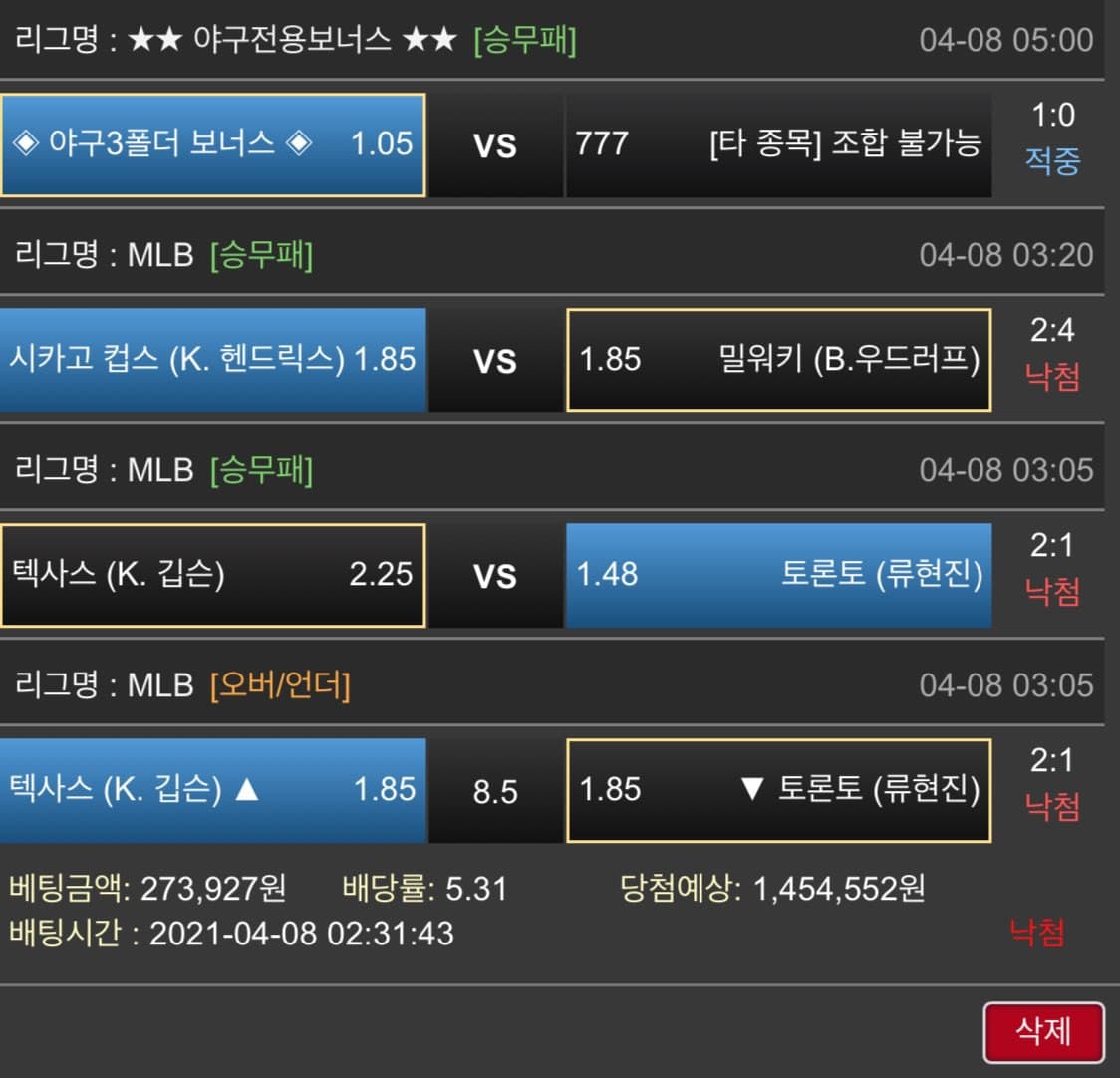
Task: Select 밀워키 (B.우드러프) 1.85 odds cell
Action: (778, 360)
